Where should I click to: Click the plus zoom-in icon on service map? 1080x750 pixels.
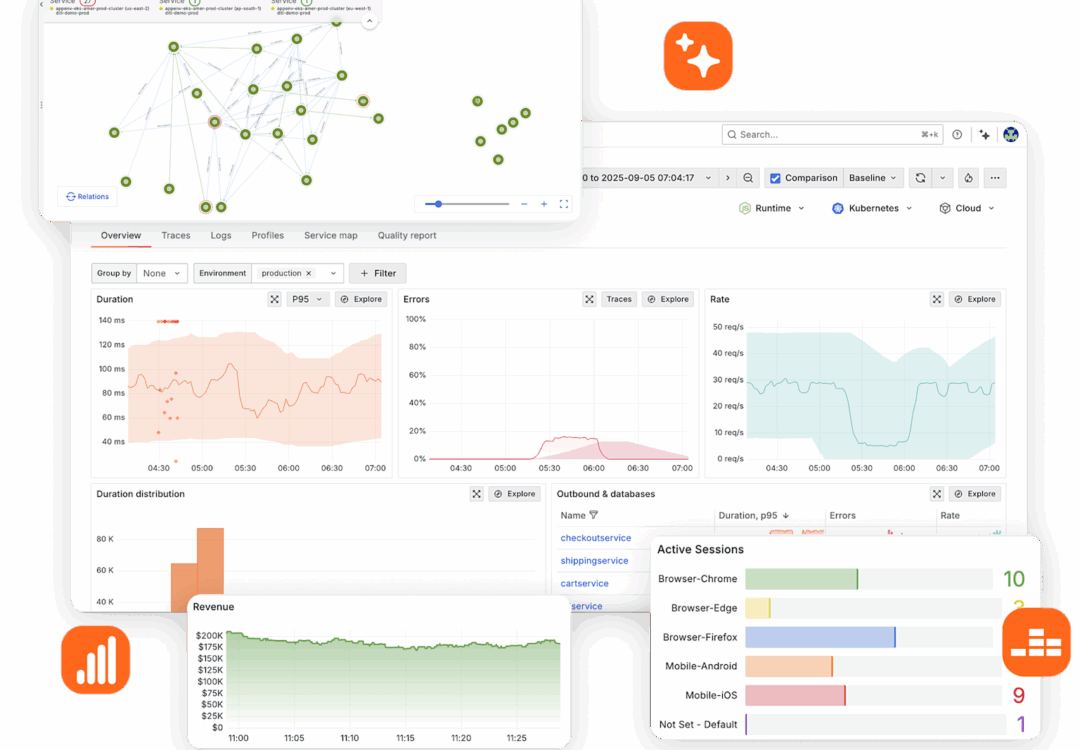[x=544, y=204]
